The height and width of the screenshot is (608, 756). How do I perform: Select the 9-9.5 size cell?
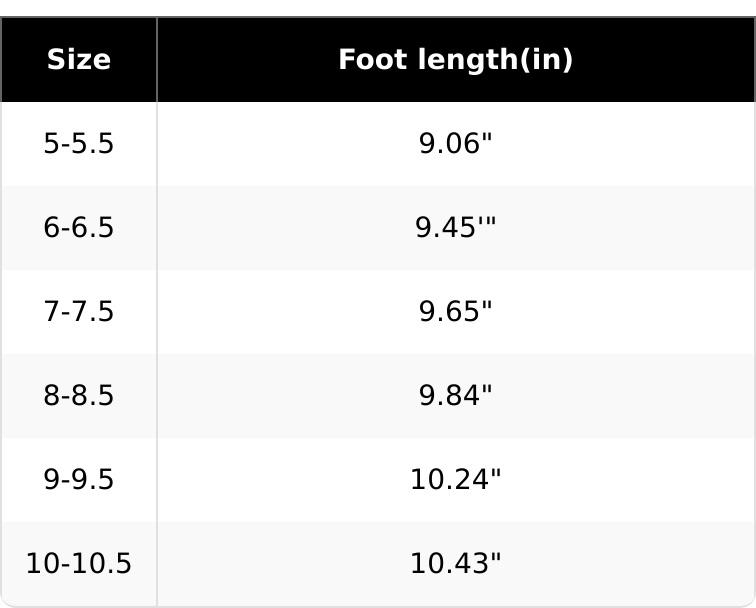[79, 480]
